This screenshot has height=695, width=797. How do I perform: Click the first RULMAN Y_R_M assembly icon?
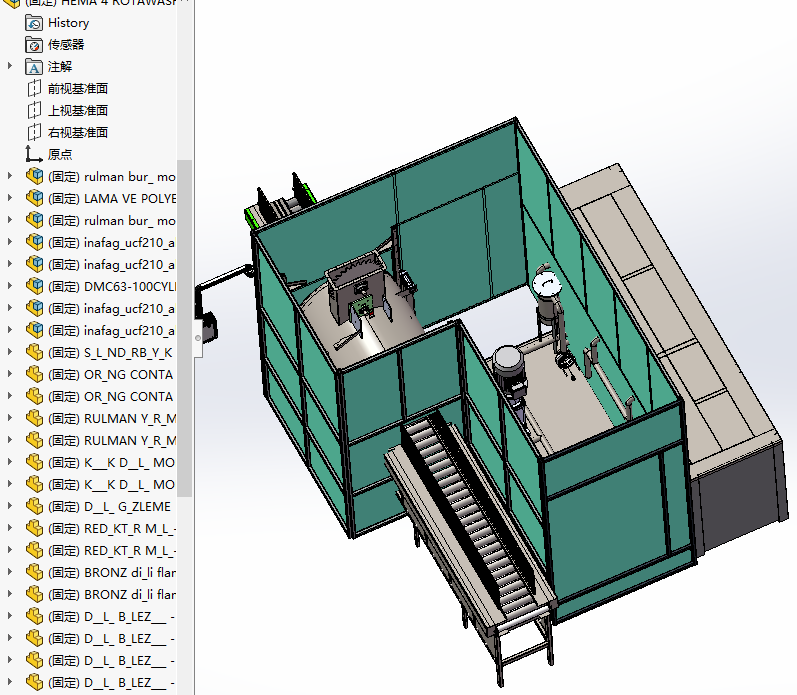click(35, 418)
